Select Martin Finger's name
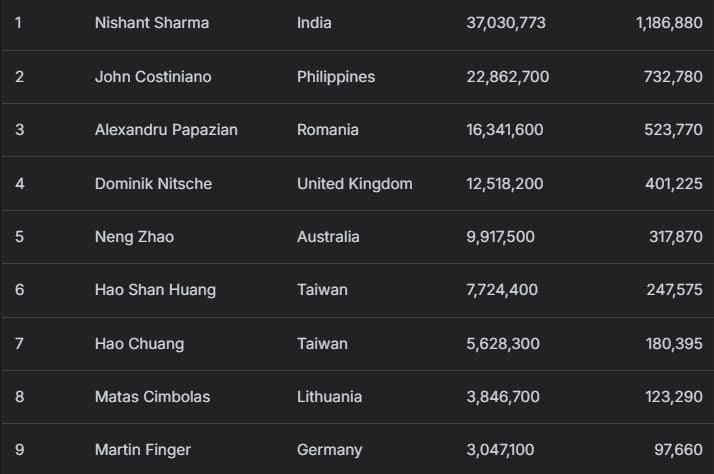The height and width of the screenshot is (474, 714). 141,450
